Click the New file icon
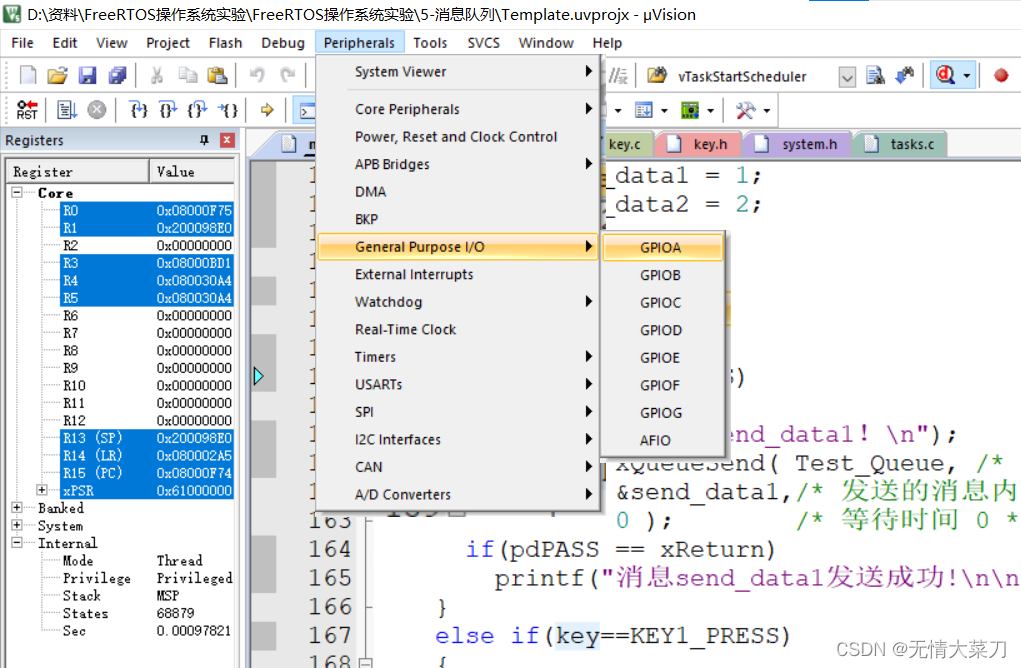 point(27,76)
